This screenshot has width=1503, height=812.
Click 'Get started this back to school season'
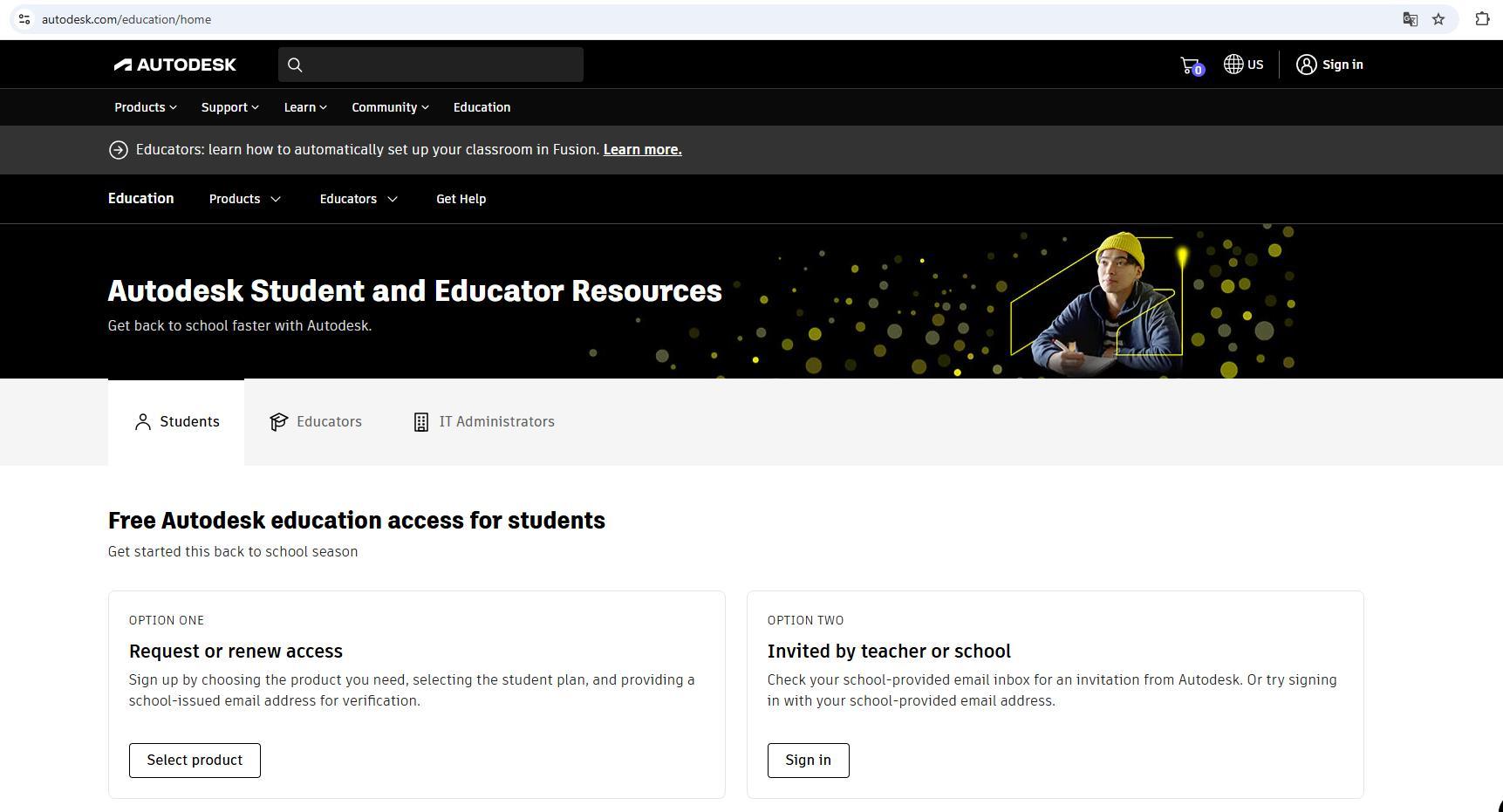[x=233, y=552]
